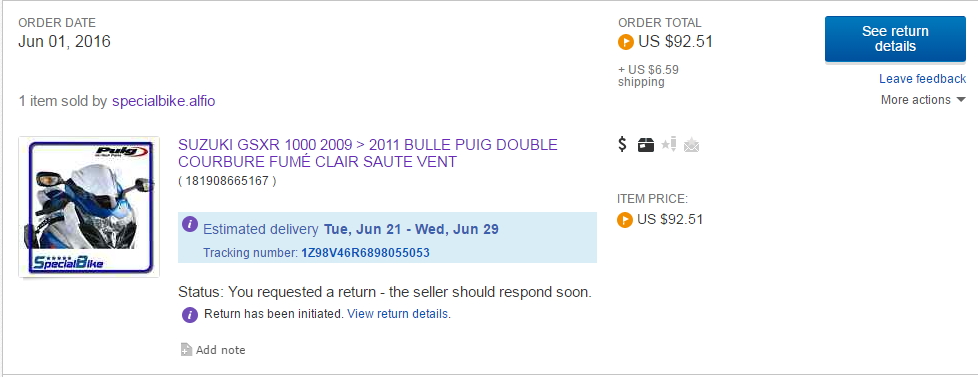Click the More actions dropdown arrow
The image size is (978, 377).
[961, 100]
